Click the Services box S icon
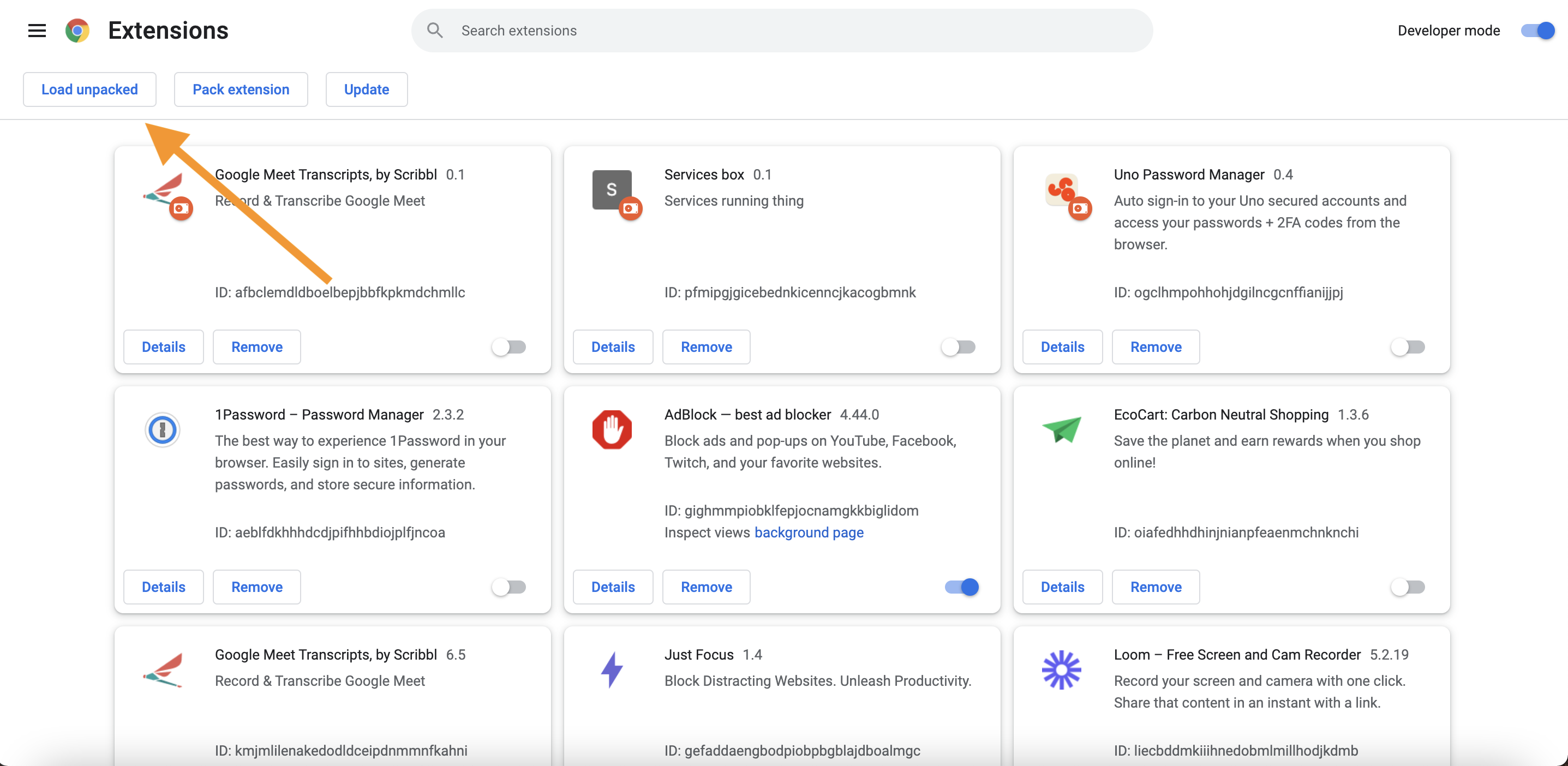Image resolution: width=1568 pixels, height=766 pixels. [612, 189]
